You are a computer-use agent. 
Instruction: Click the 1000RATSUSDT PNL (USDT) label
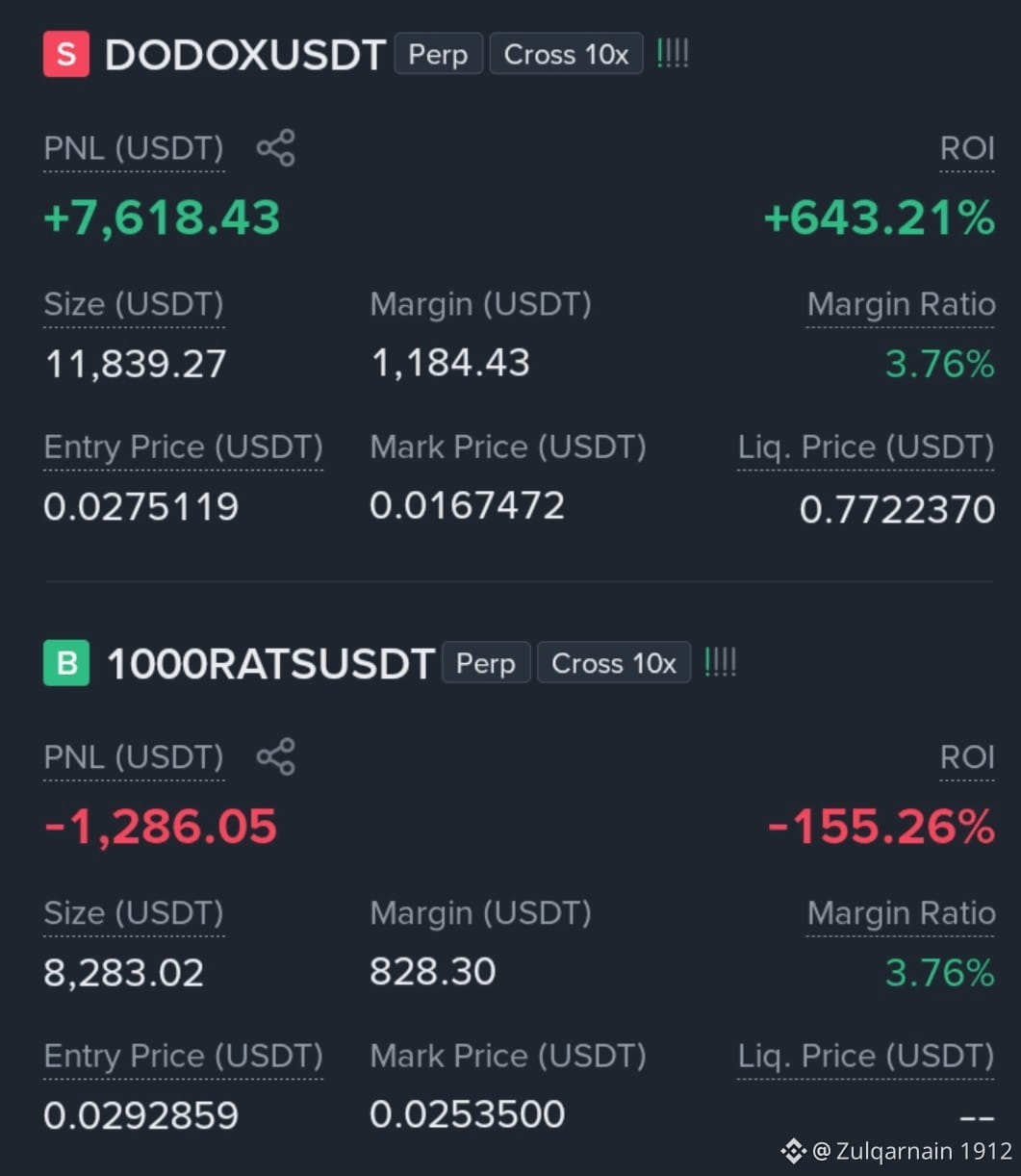coord(134,757)
